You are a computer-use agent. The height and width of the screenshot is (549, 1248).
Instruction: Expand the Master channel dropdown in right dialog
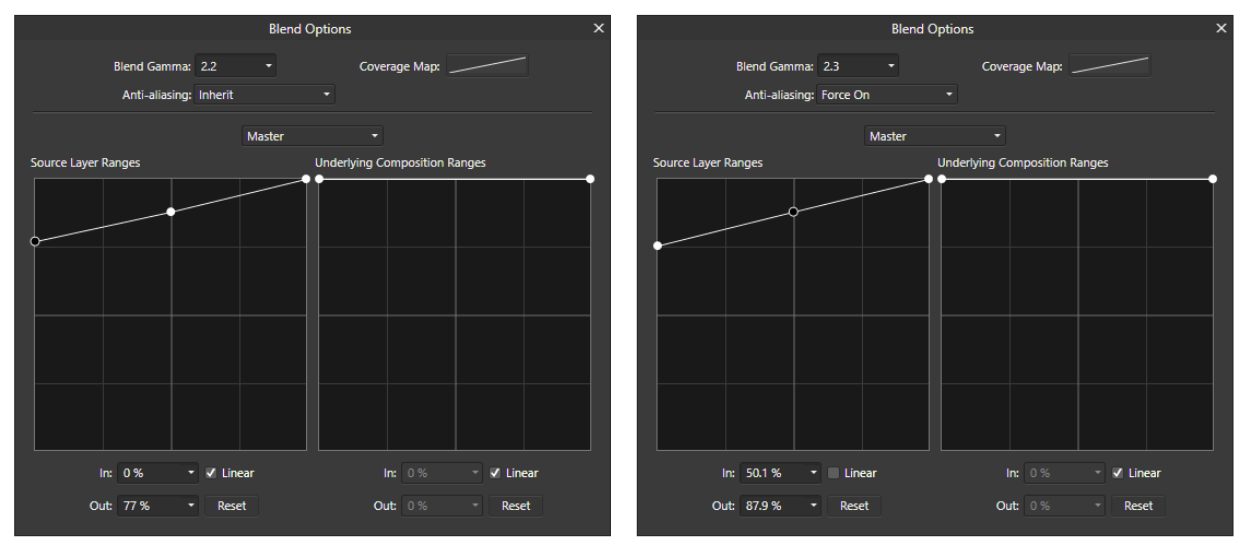tap(935, 136)
